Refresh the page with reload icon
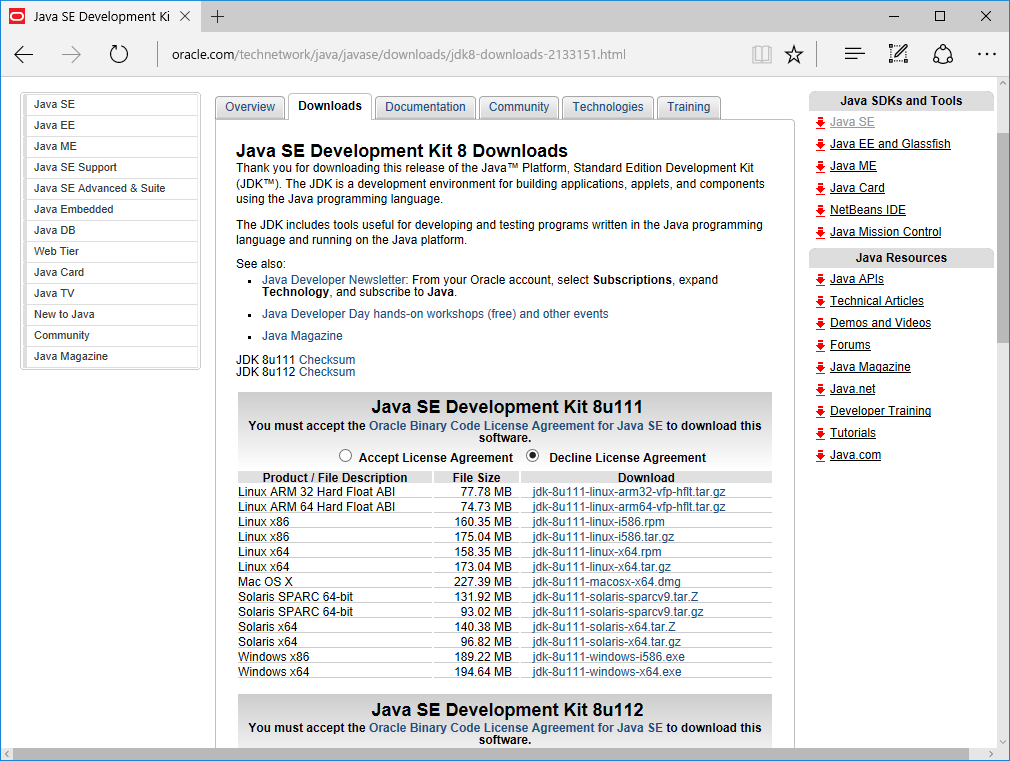Viewport: 1010px width, 761px height. click(x=119, y=55)
